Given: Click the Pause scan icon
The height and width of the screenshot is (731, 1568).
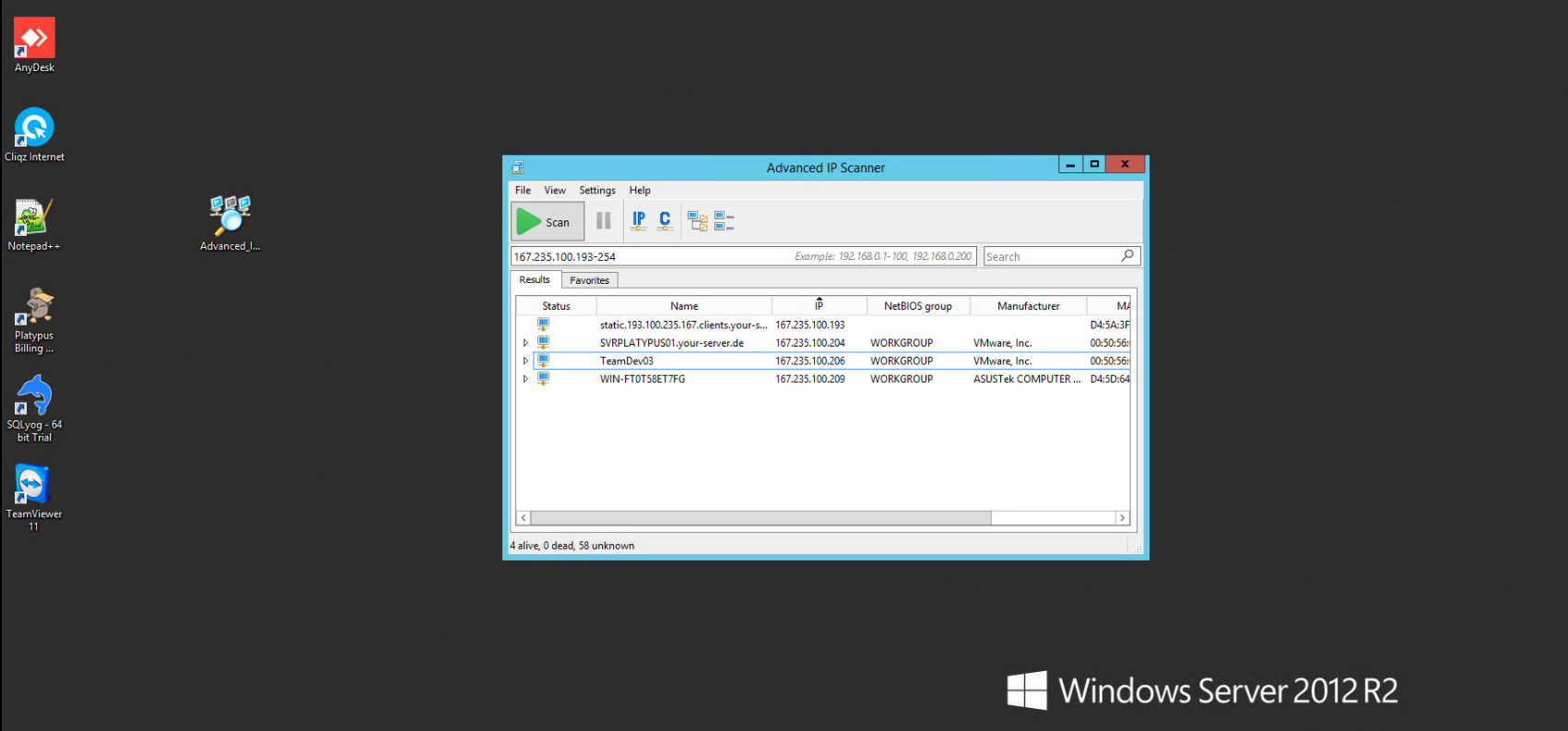Looking at the screenshot, I should pos(604,221).
